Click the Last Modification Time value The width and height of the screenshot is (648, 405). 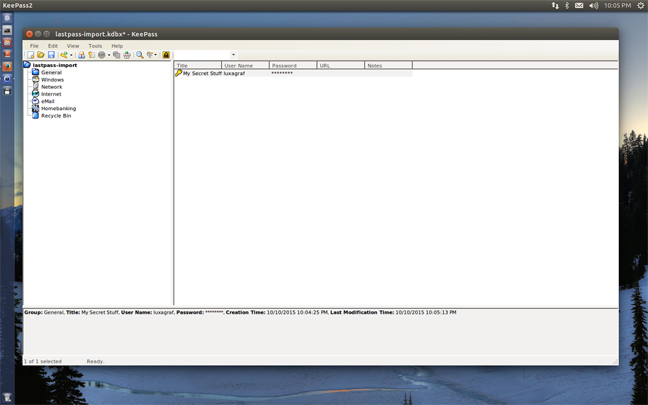pos(426,312)
